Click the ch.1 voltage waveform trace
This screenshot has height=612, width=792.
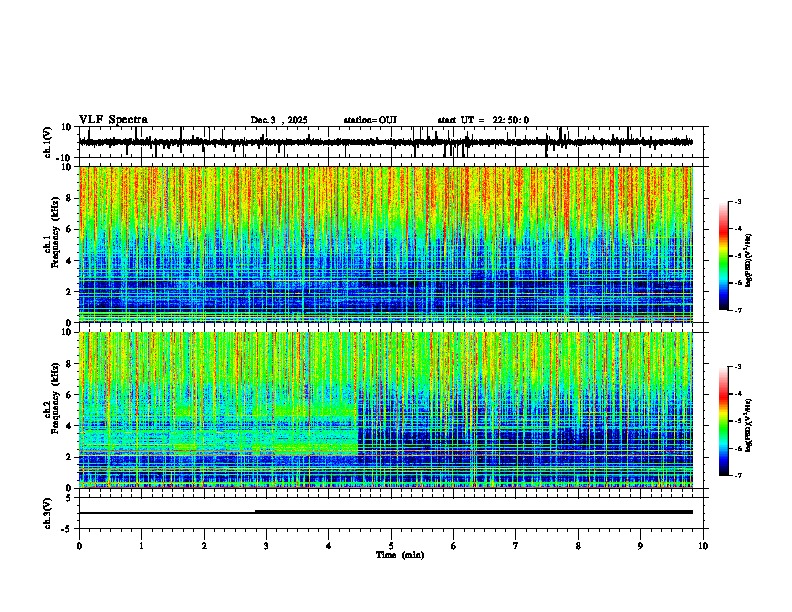pyautogui.click(x=386, y=142)
